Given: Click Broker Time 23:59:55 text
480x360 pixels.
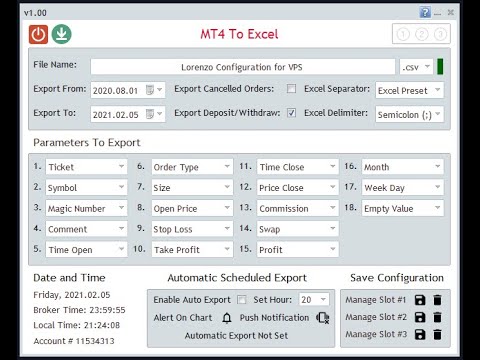Looking at the screenshot, I should click(x=79, y=310).
